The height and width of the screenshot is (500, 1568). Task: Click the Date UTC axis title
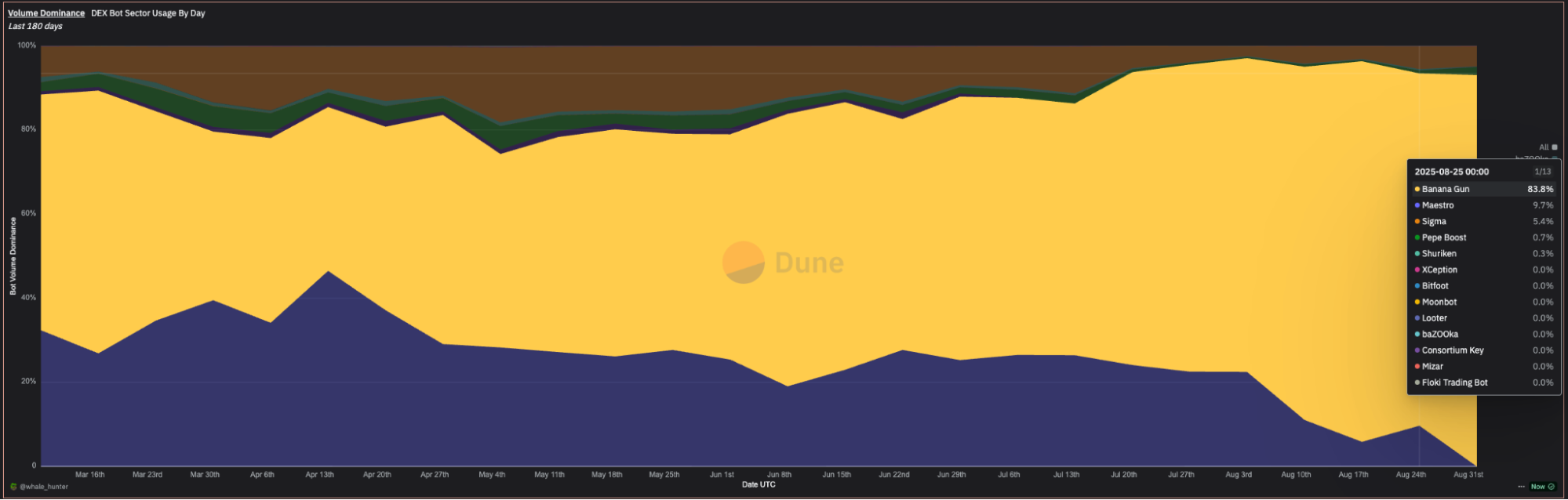[759, 485]
